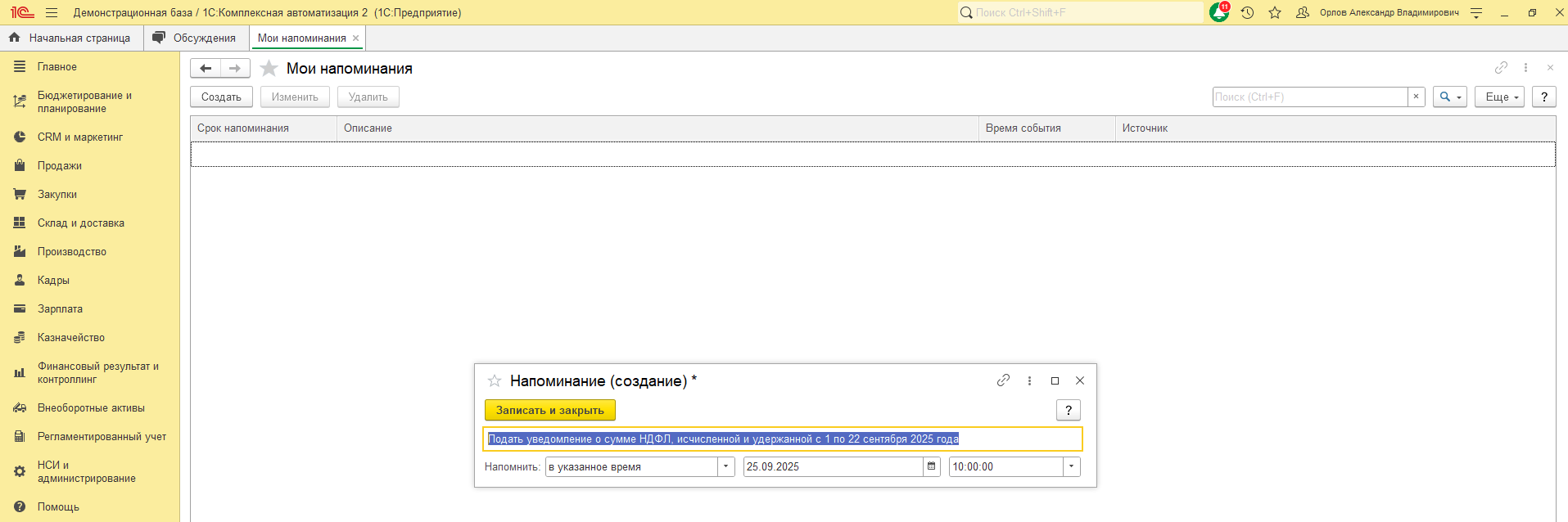1568x522 pixels.
Task: Open the history clock icon
Action: (x=1247, y=13)
